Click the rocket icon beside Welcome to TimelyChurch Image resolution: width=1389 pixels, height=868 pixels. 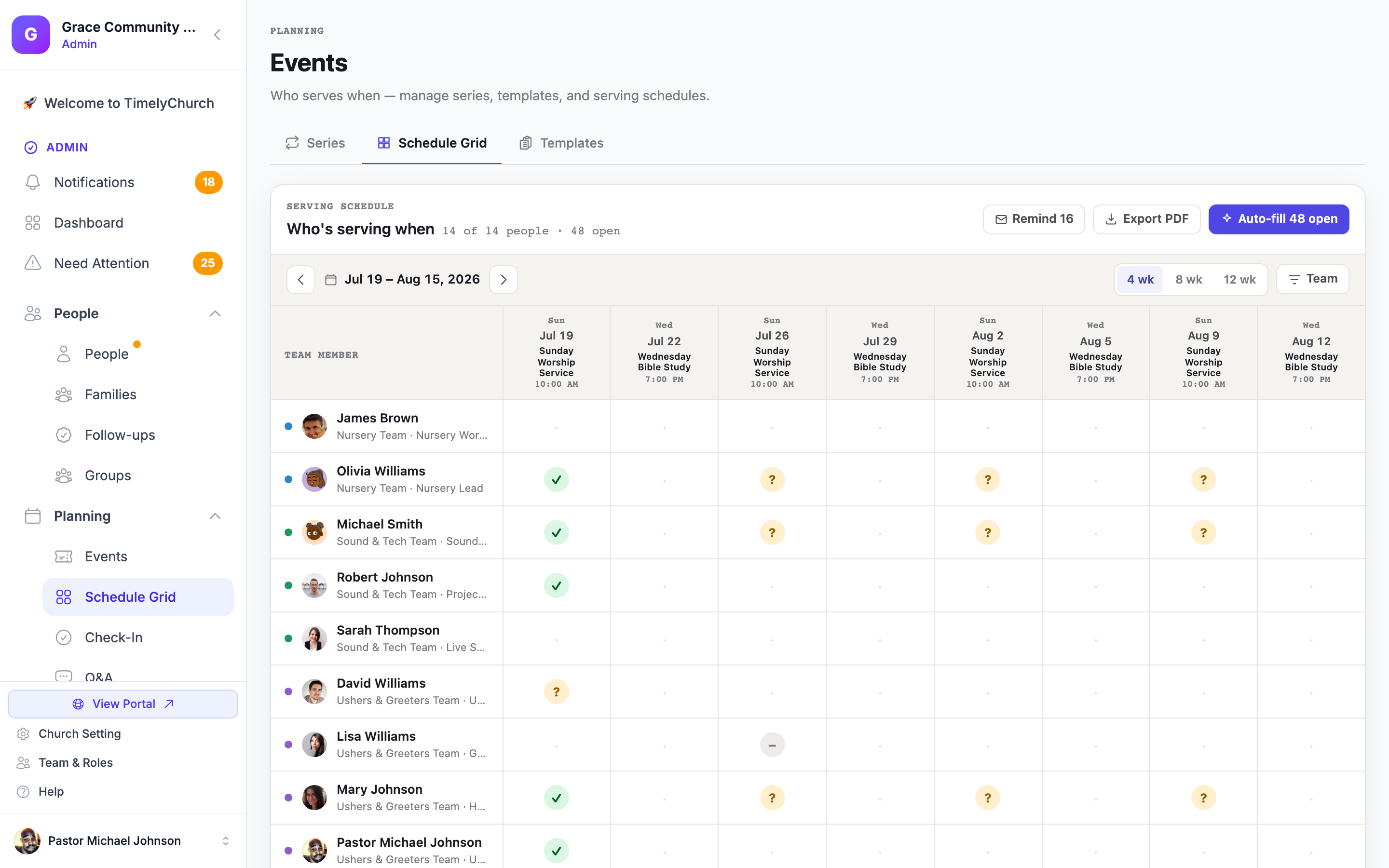[30, 103]
